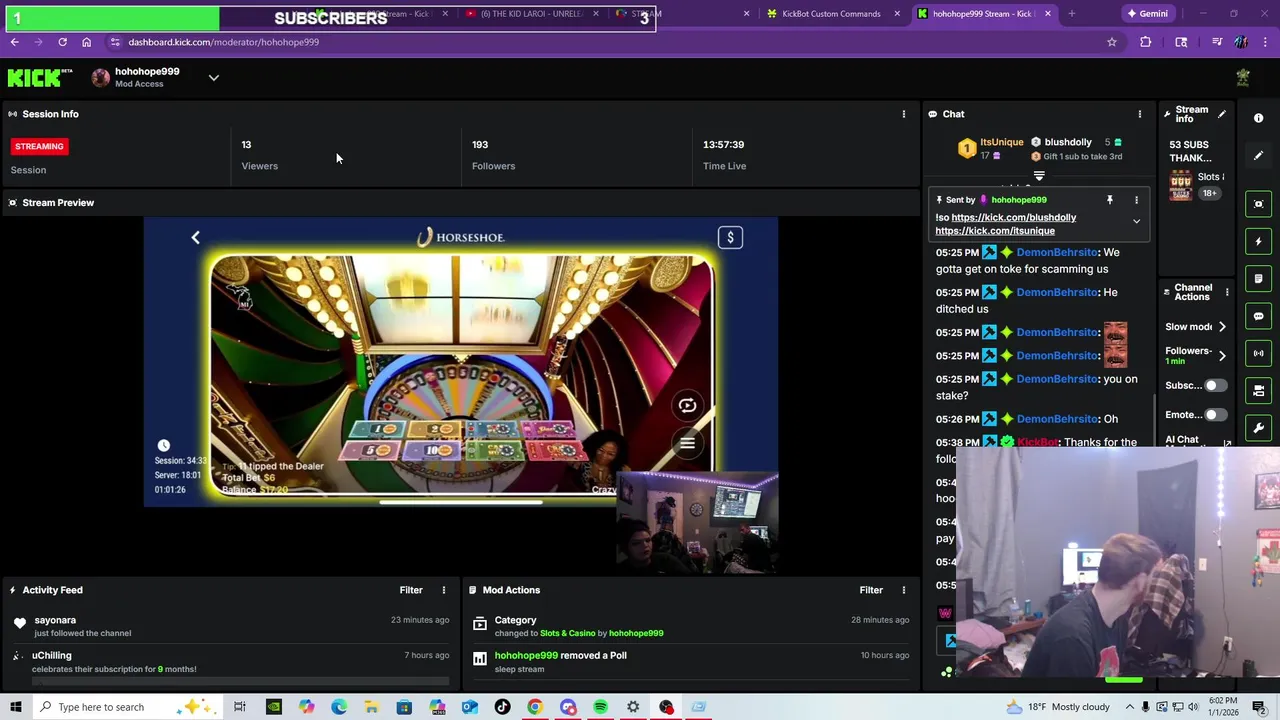Open hohohope999 in Mod Actions removed Poll entry

526,655
